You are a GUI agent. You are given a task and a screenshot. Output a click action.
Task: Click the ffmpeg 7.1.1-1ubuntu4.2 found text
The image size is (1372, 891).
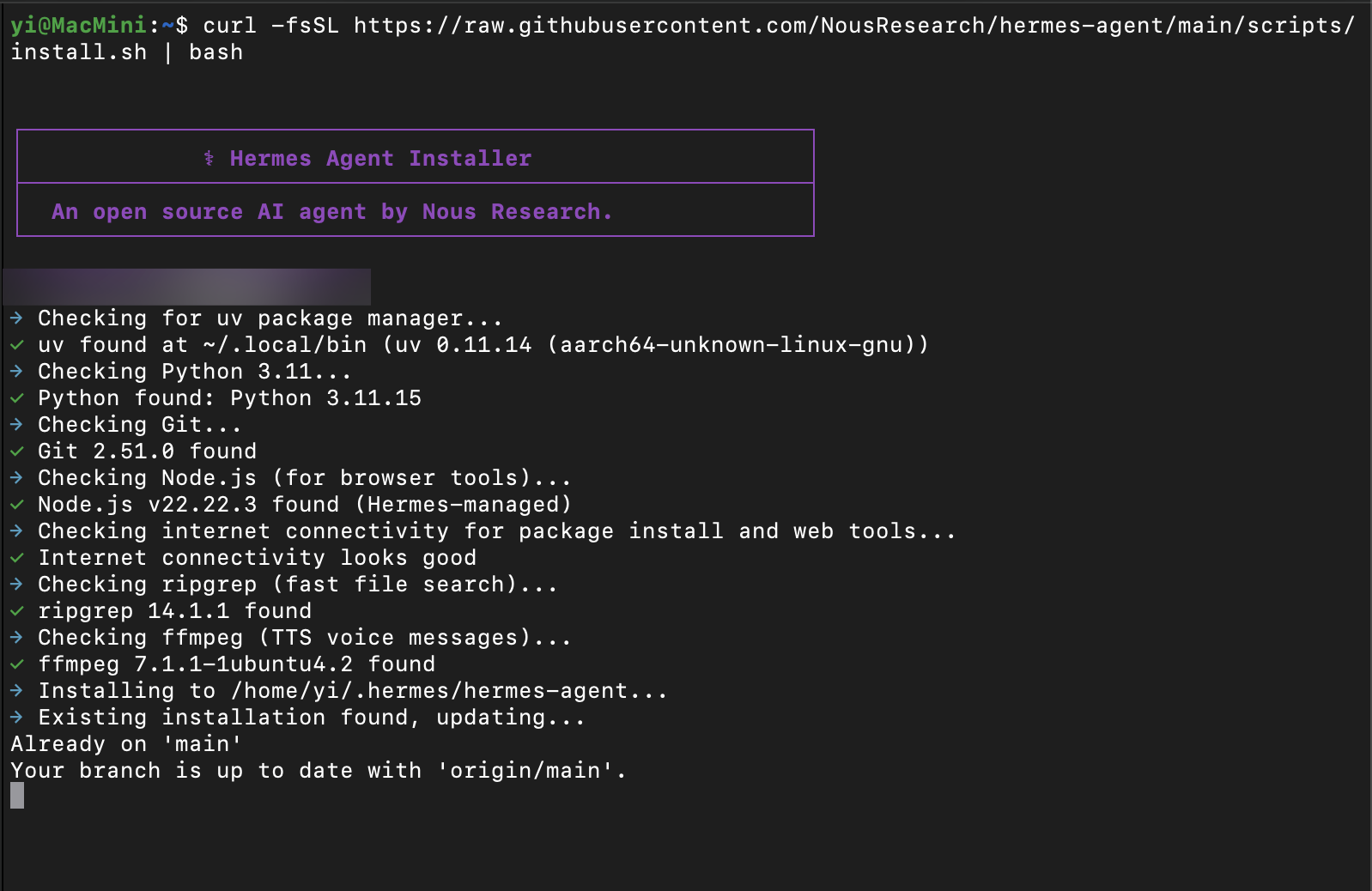click(237, 664)
